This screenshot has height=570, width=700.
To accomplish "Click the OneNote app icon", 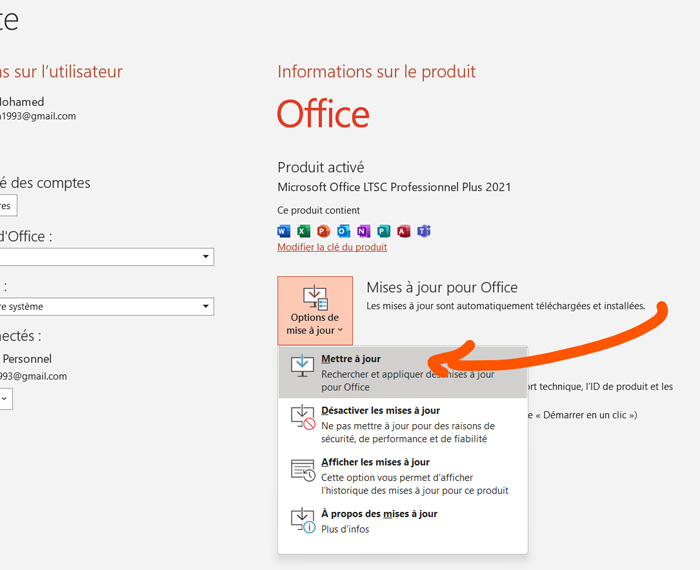I will click(363, 231).
